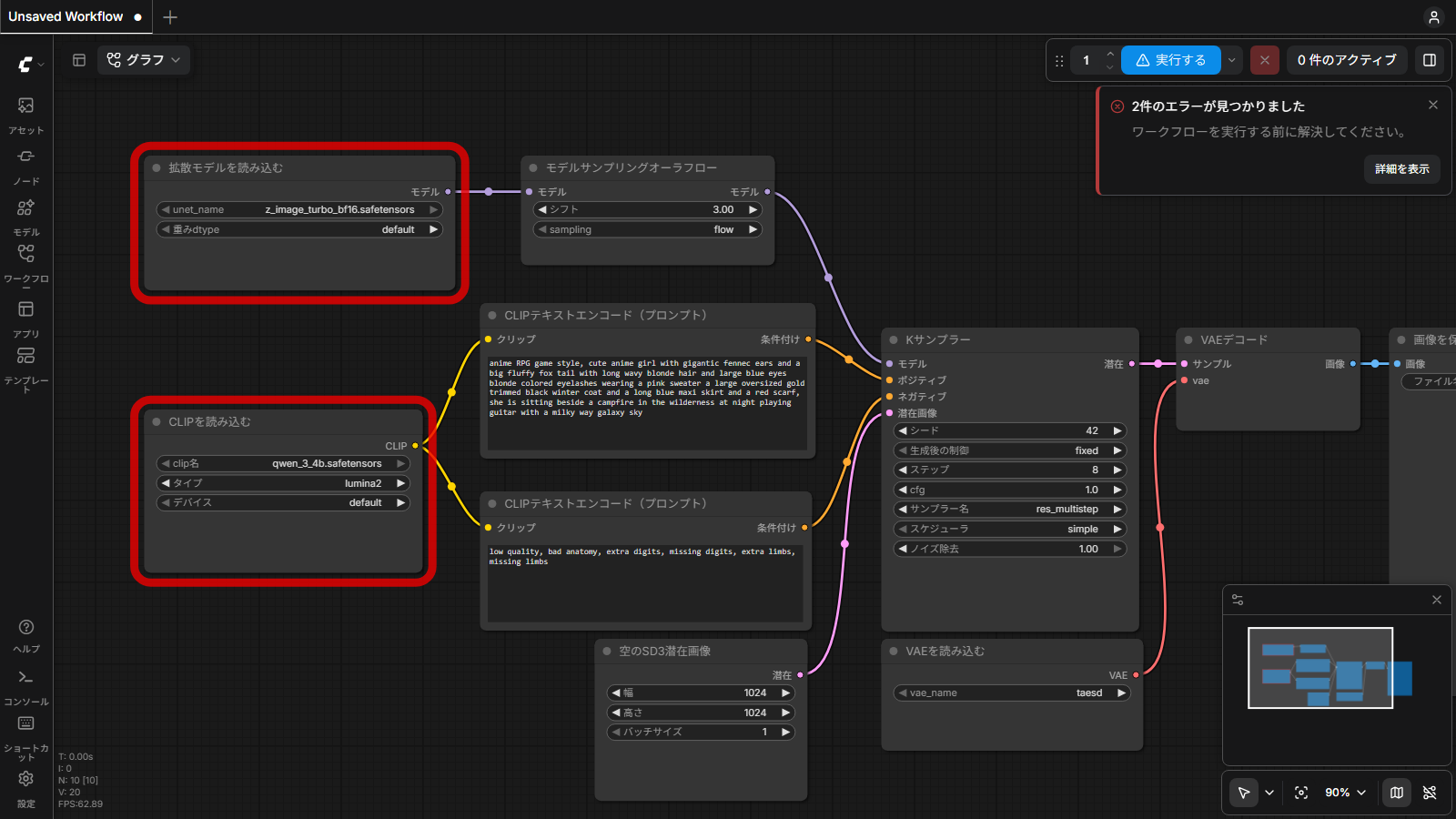Viewport: 1456px width, 819px height.
Task: Click fit-view icon in bottom toolbar
Action: [x=1301, y=793]
